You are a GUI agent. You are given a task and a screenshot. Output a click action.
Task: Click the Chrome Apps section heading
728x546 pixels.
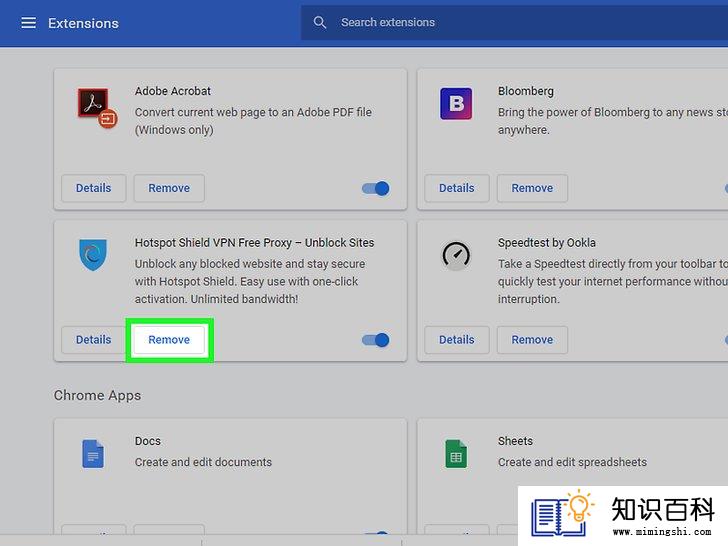pos(97,396)
